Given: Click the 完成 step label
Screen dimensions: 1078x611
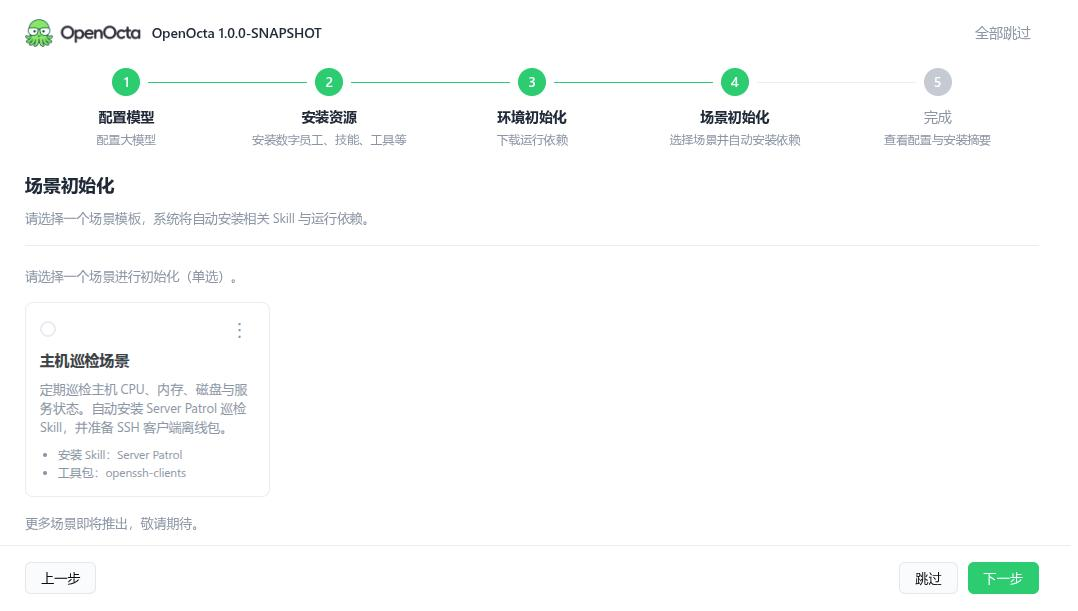Looking at the screenshot, I should click(937, 118).
